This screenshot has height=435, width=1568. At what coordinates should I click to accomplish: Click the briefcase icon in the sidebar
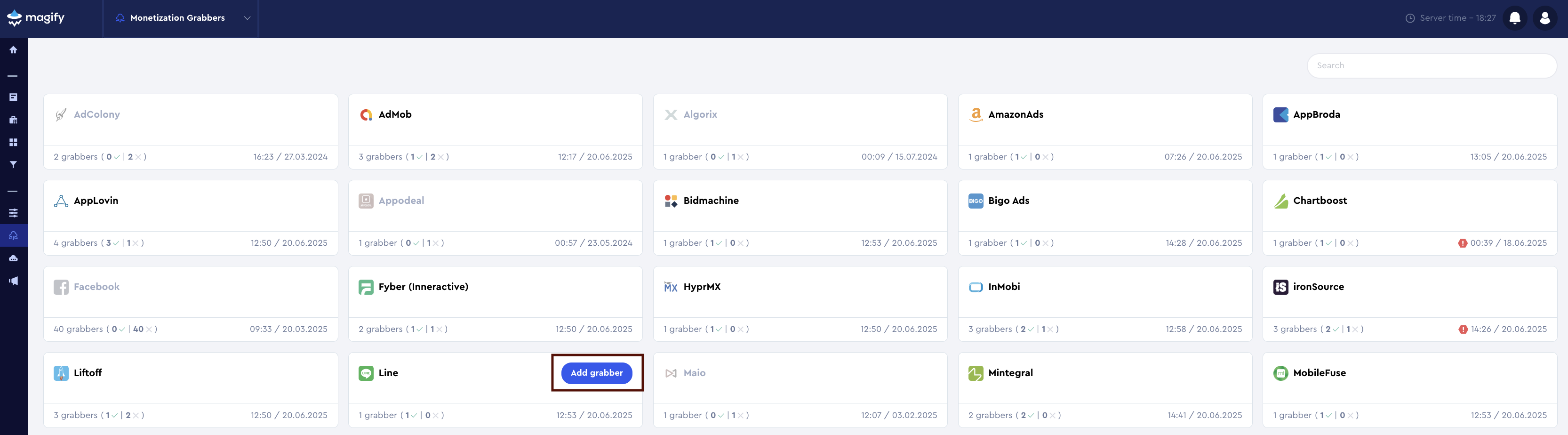tap(13, 120)
